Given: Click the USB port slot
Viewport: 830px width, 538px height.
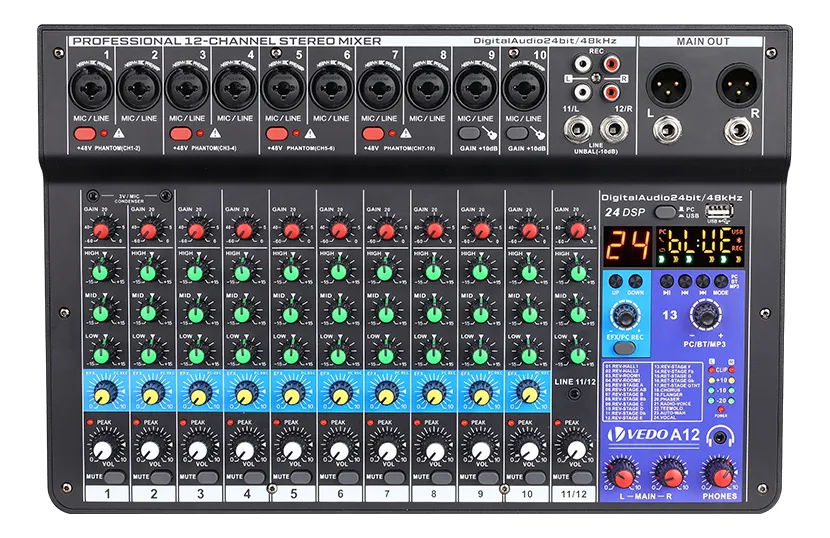Looking at the screenshot, I should pyautogui.click(x=713, y=212).
